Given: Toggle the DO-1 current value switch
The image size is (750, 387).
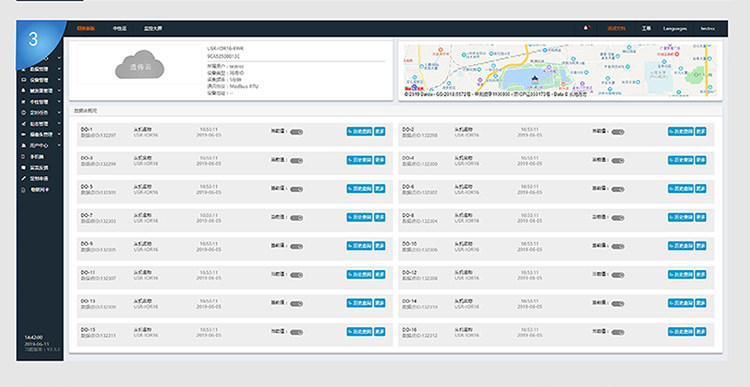Looking at the screenshot, I should click(x=297, y=132).
